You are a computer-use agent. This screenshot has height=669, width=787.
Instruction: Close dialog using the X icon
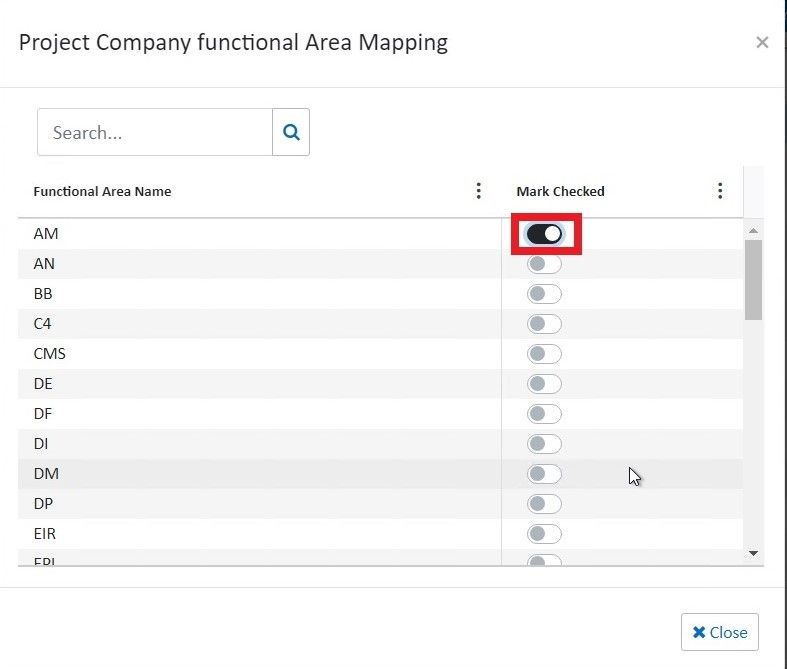click(x=762, y=42)
